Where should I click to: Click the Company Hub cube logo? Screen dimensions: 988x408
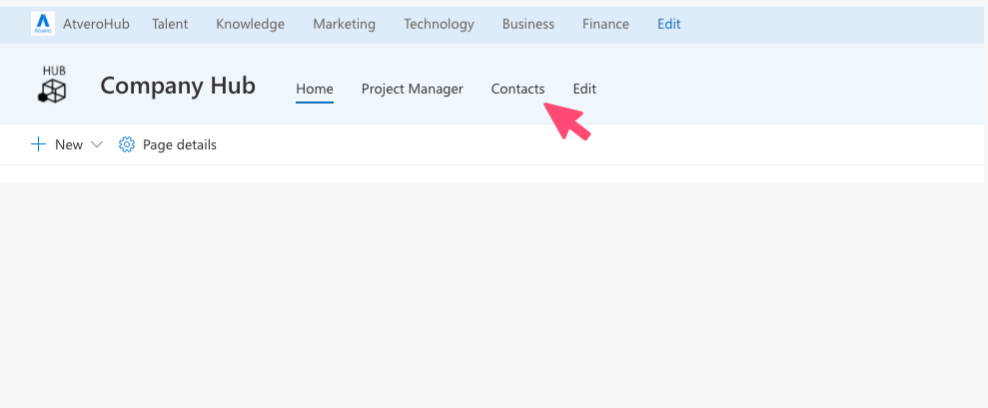pyautogui.click(x=53, y=84)
